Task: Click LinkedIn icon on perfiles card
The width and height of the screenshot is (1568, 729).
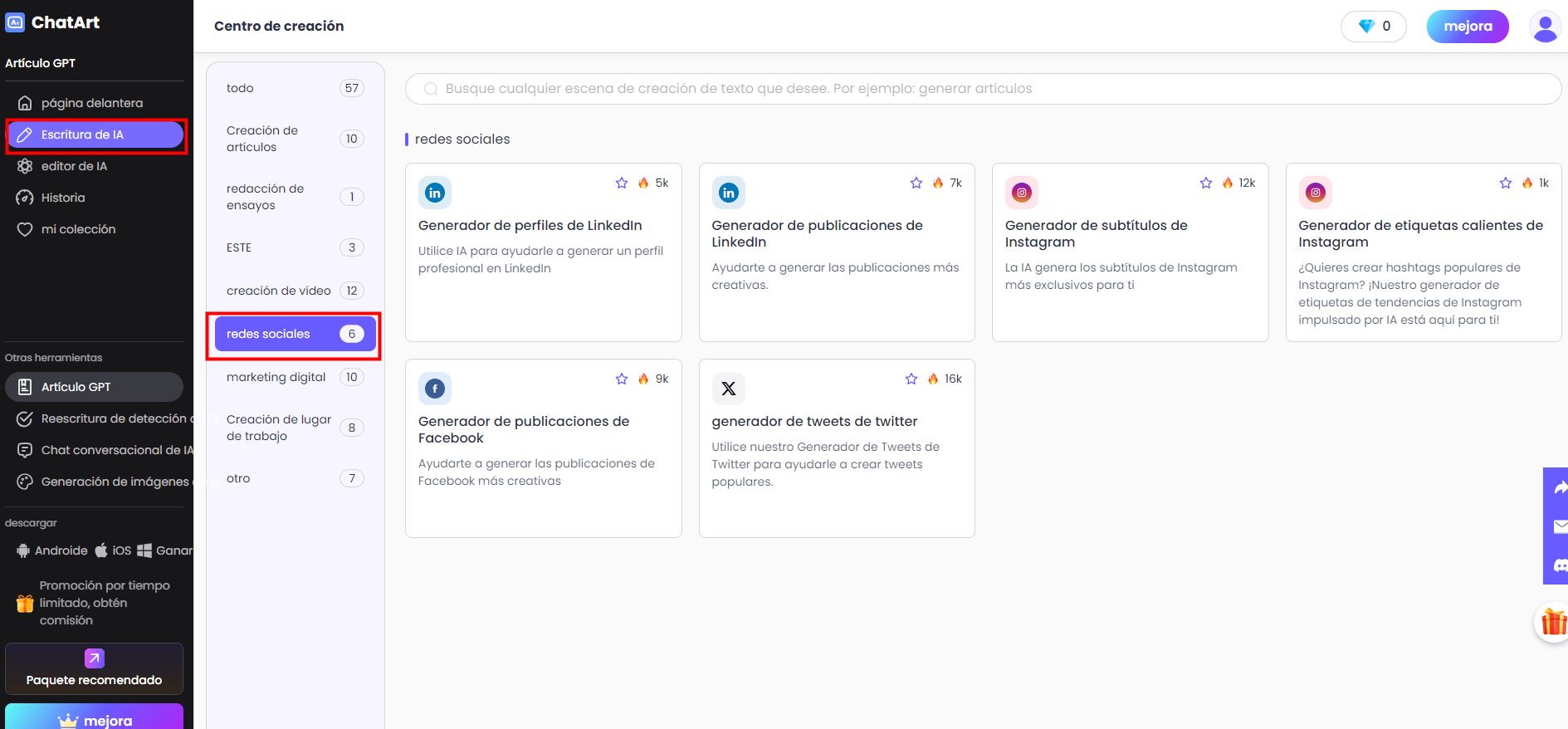Action: click(x=435, y=193)
